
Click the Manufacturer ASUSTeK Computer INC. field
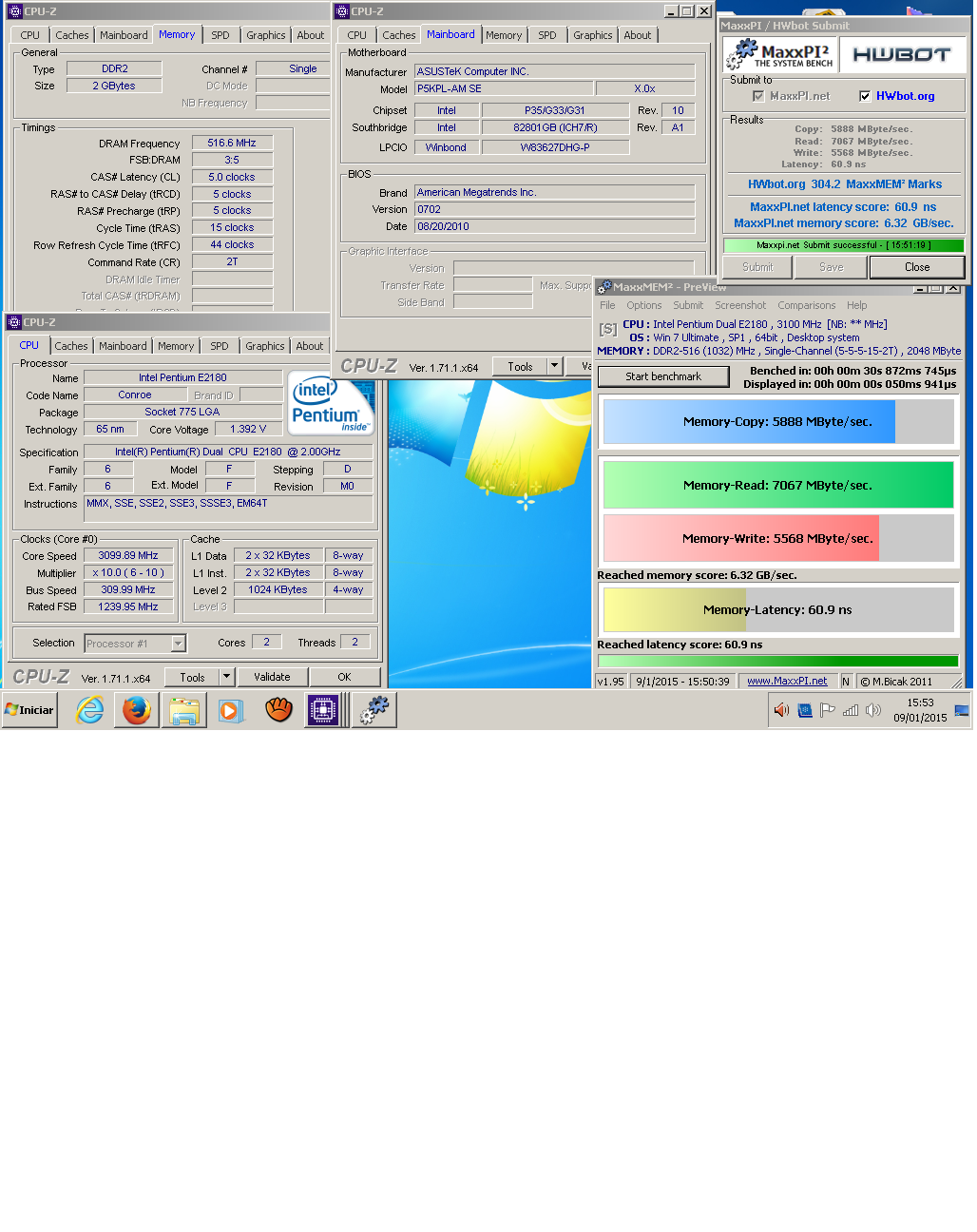[x=554, y=71]
